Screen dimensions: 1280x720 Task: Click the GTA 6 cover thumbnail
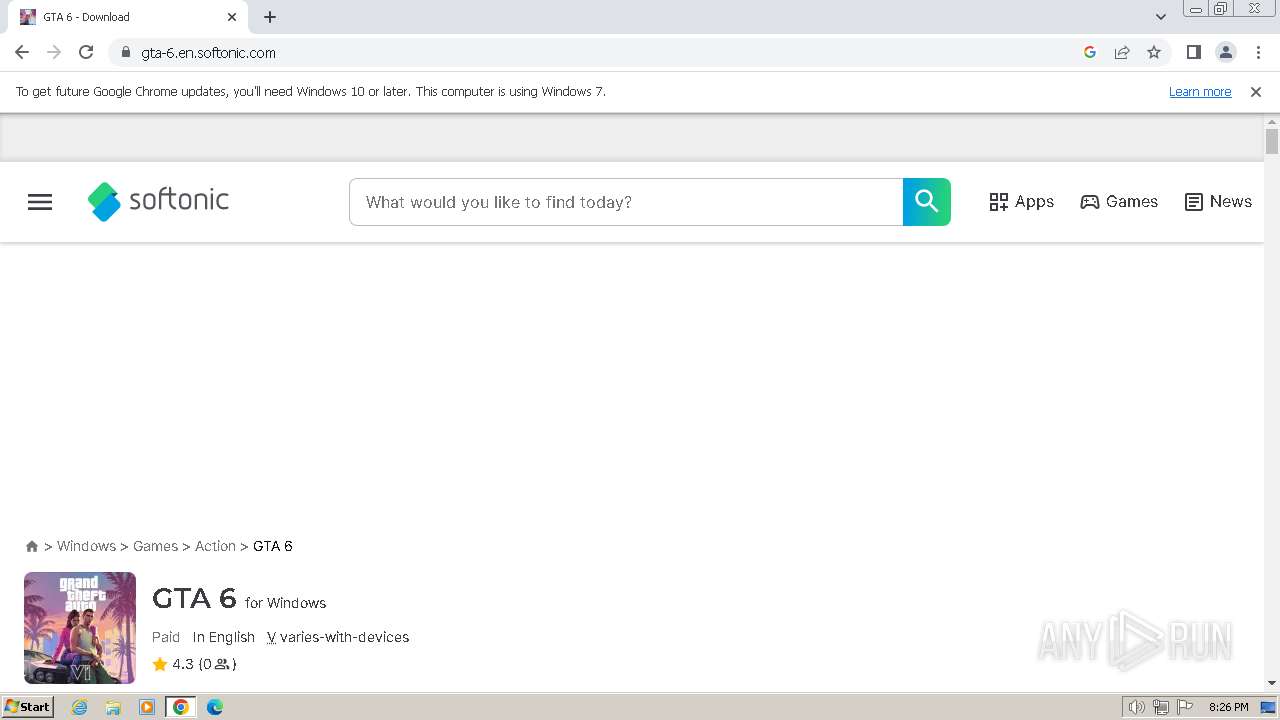80,628
